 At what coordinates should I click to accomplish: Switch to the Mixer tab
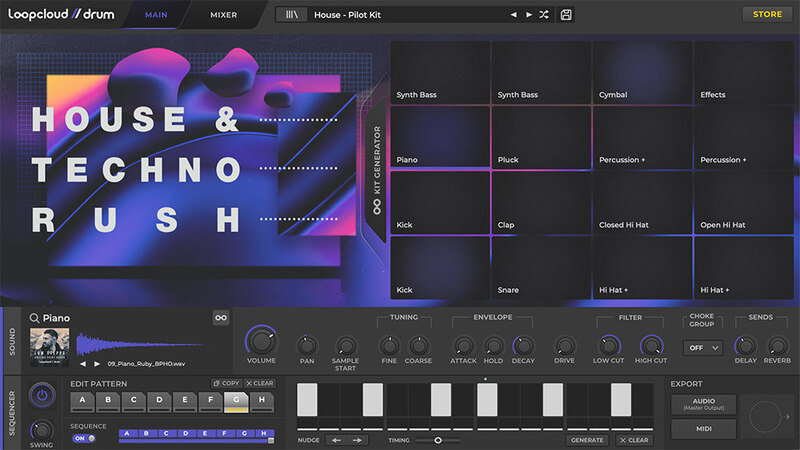tap(224, 15)
